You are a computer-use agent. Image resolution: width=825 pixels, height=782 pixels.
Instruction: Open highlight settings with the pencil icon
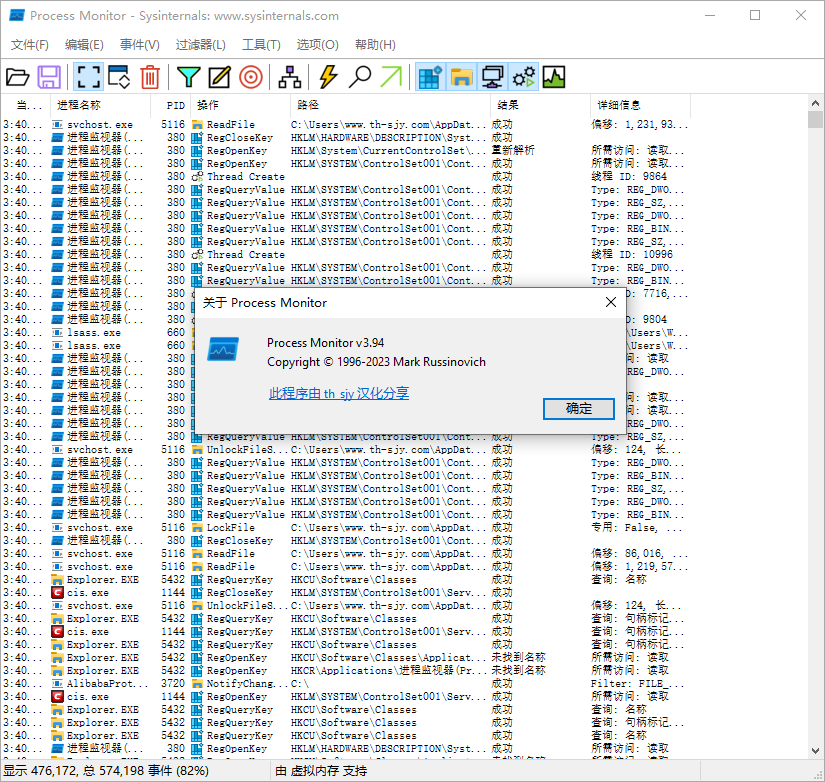(x=219, y=77)
